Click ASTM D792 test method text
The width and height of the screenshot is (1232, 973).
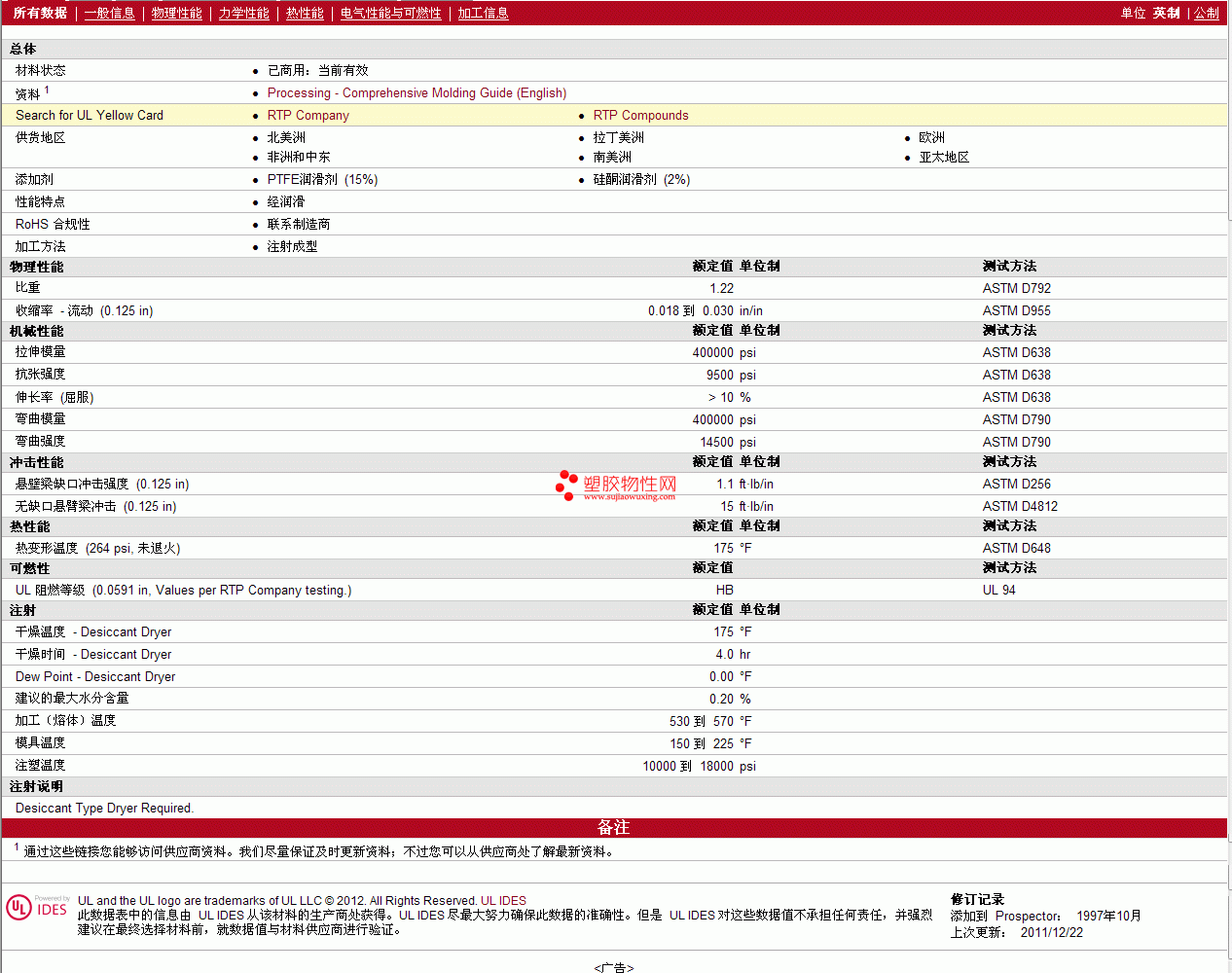click(1016, 288)
